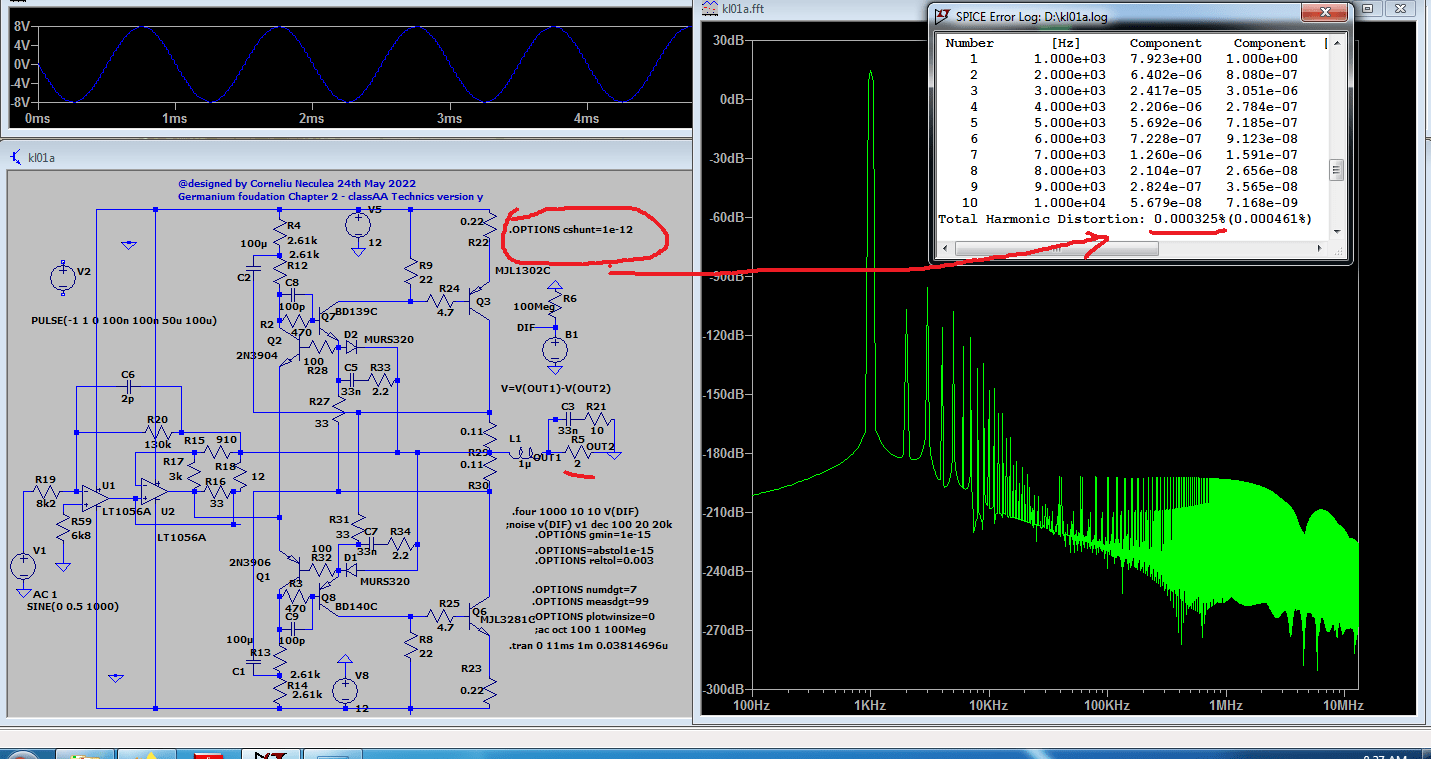Viewport: 1431px width, 759px height.
Task: Click the error log scroll-up arrow
Action: coord(1336,43)
